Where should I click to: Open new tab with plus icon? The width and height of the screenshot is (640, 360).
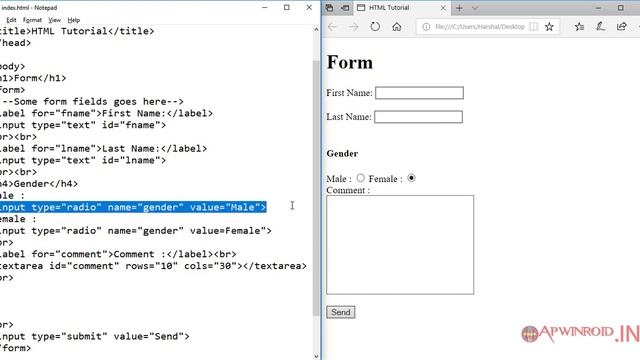(x=459, y=8)
